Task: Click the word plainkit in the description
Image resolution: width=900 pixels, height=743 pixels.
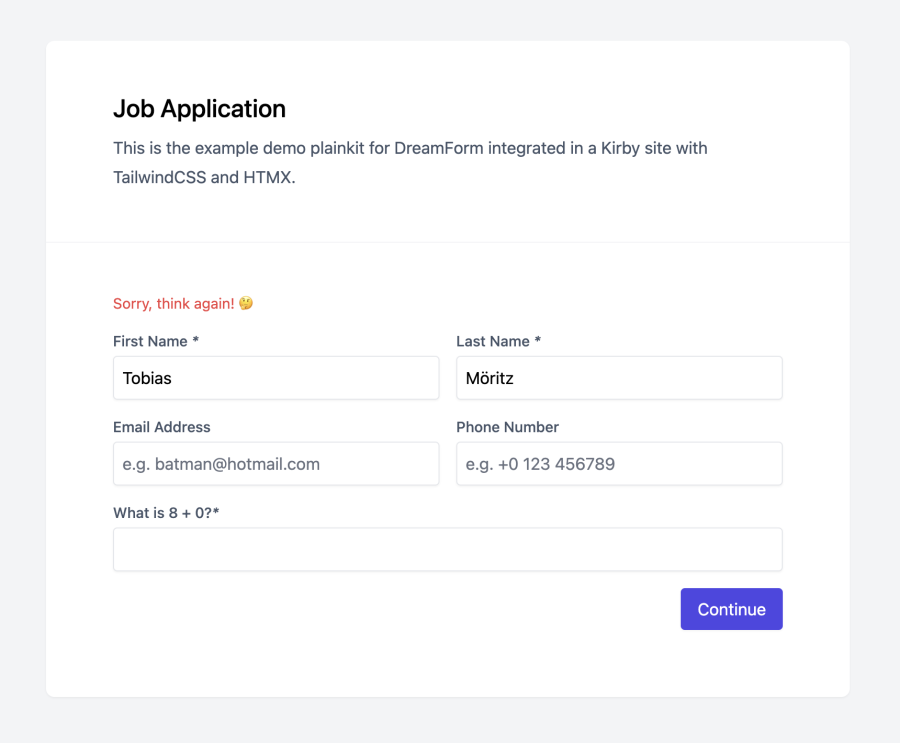Action: (338, 148)
